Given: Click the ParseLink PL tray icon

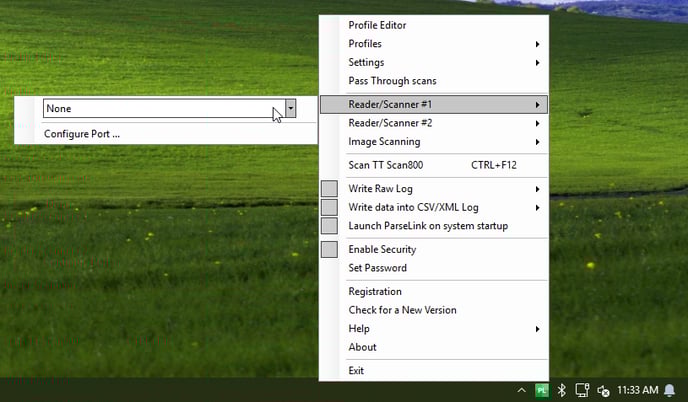Looking at the screenshot, I should [542, 390].
